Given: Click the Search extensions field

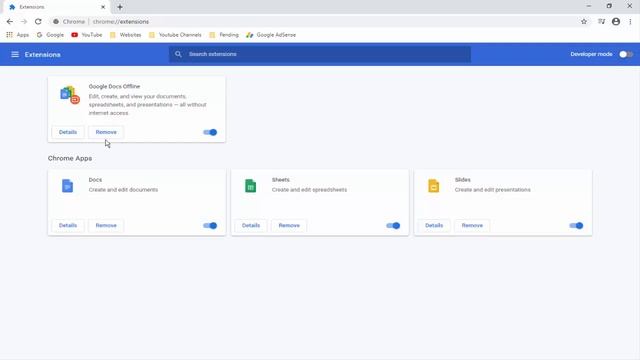Looking at the screenshot, I should [320, 54].
